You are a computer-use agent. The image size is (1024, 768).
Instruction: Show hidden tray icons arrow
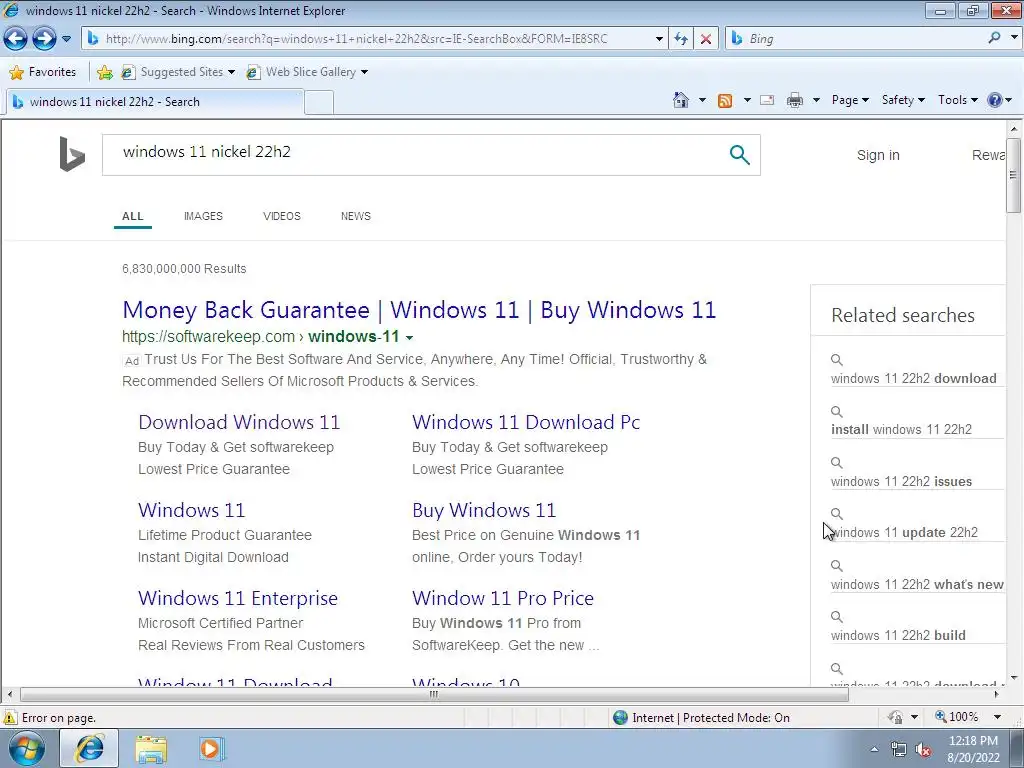874,750
